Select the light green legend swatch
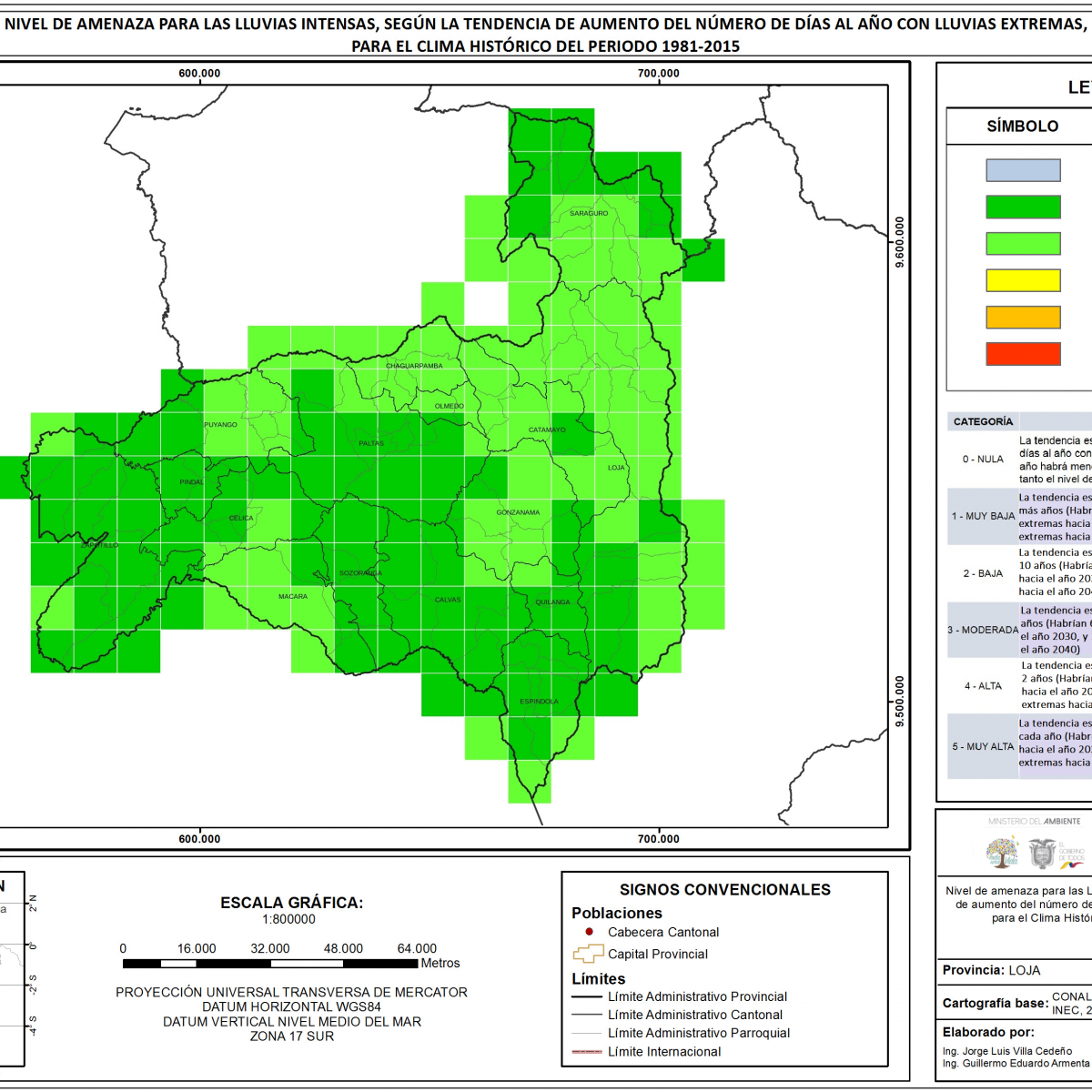This screenshot has width=1092, height=1092. 1023,243
